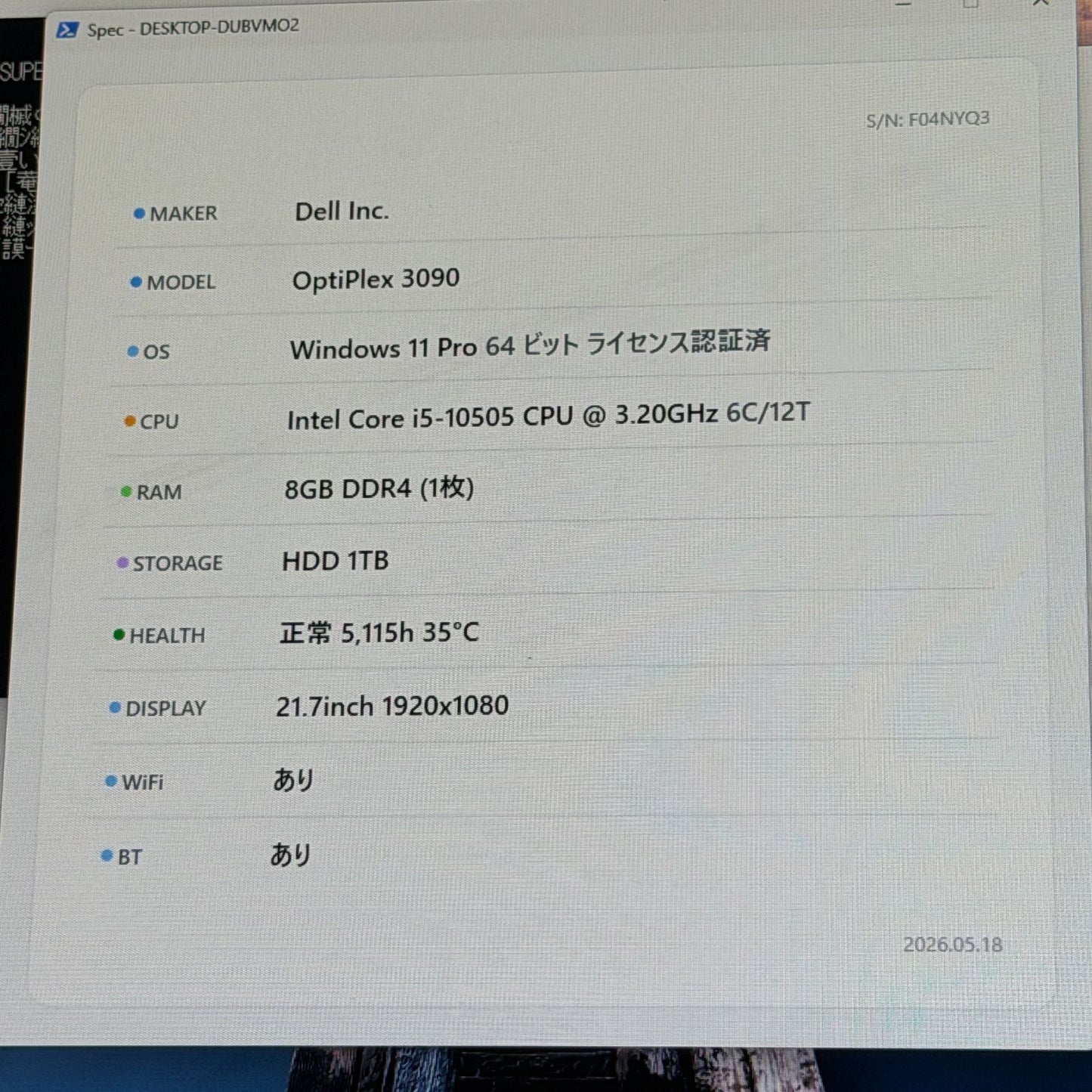Select the 'あり' value in WiFi row
Screen dimensions: 1092x1092
tap(293, 780)
